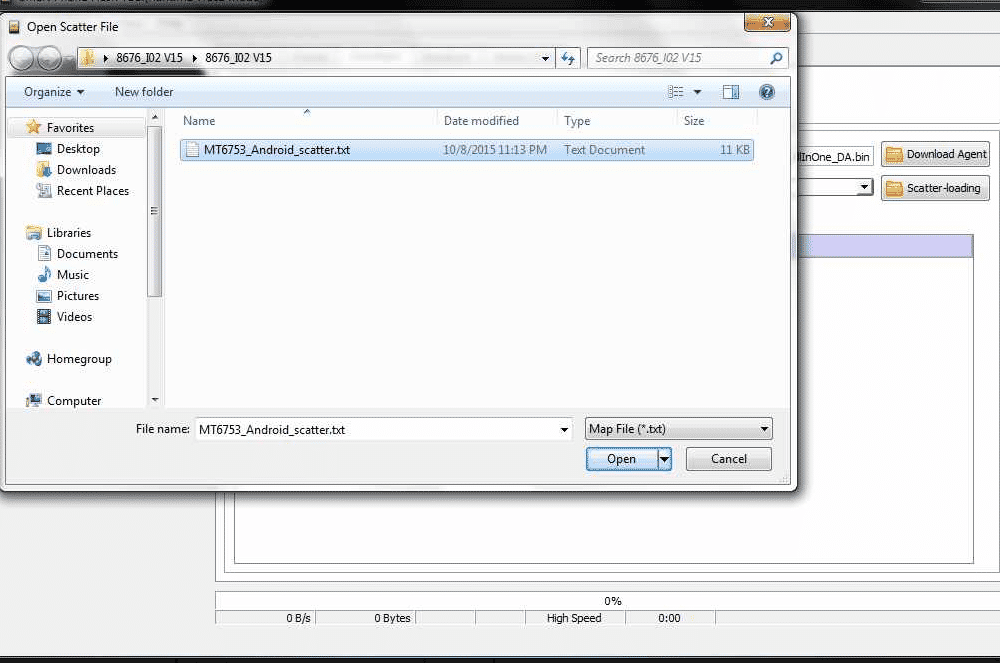Sort files by Date modified column
Image resolution: width=1000 pixels, height=663 pixels.
[x=481, y=121]
